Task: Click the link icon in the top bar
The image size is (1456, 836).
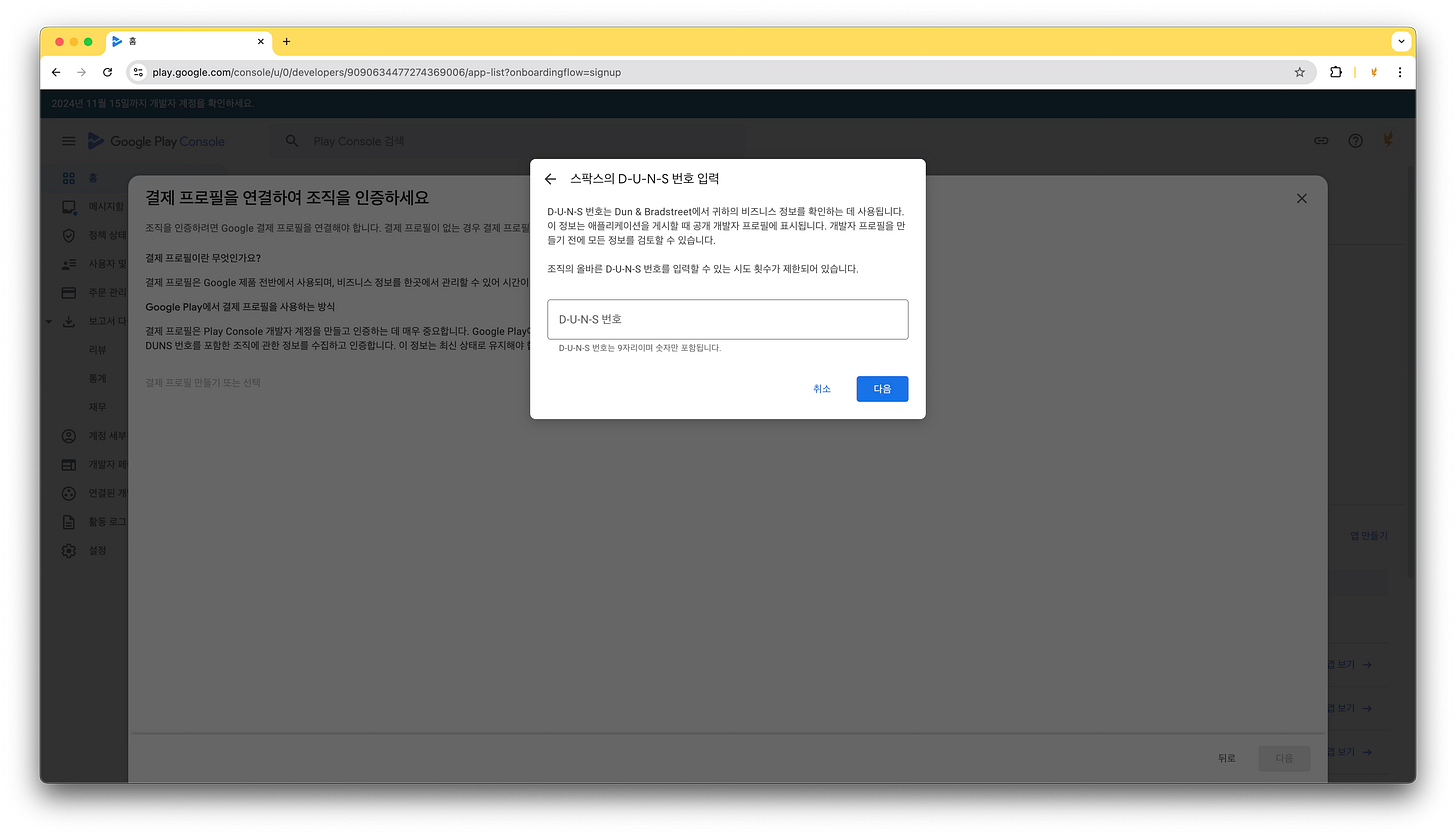Action: tap(1321, 141)
